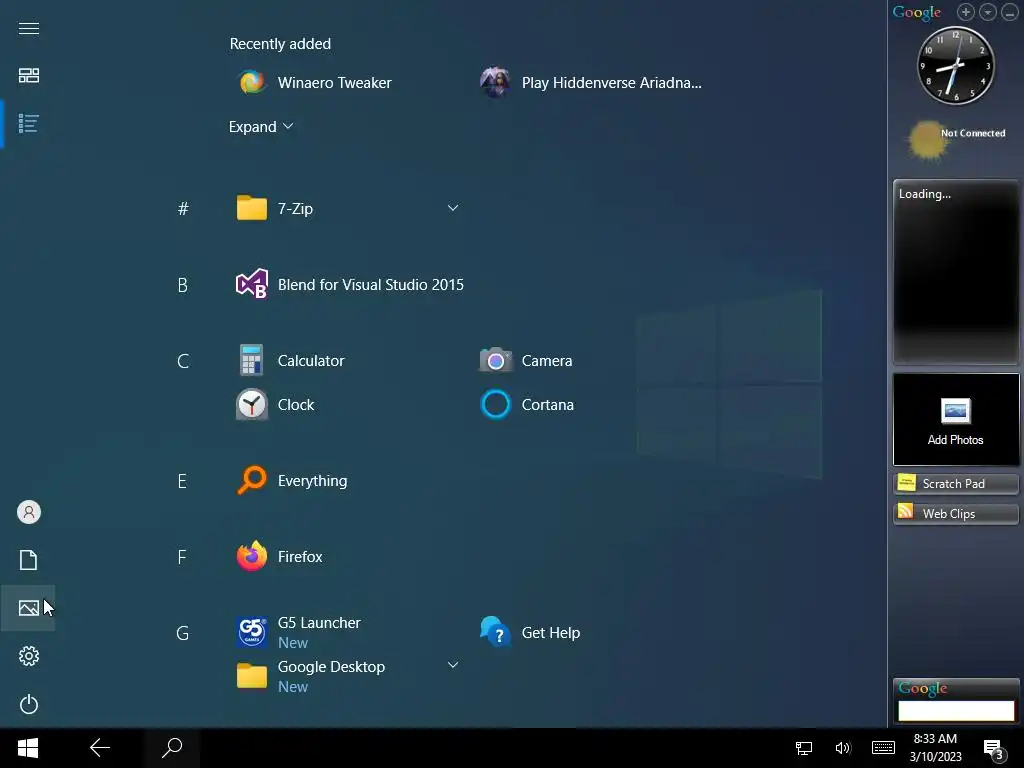1024x768 pixels.
Task: Open Documents from Start sidebar
Action: pyautogui.click(x=29, y=560)
